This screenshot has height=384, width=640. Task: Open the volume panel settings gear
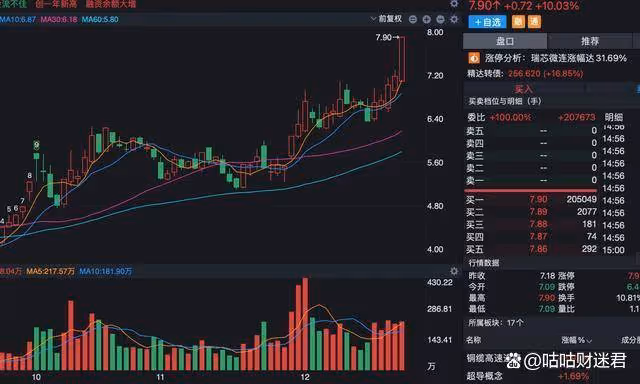[454, 271]
